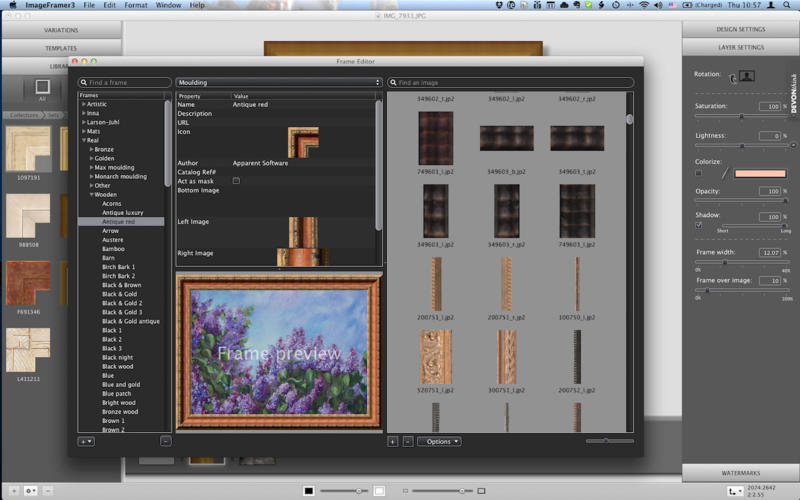Toggle the Colorize checkbox
The image size is (800, 500).
(698, 173)
